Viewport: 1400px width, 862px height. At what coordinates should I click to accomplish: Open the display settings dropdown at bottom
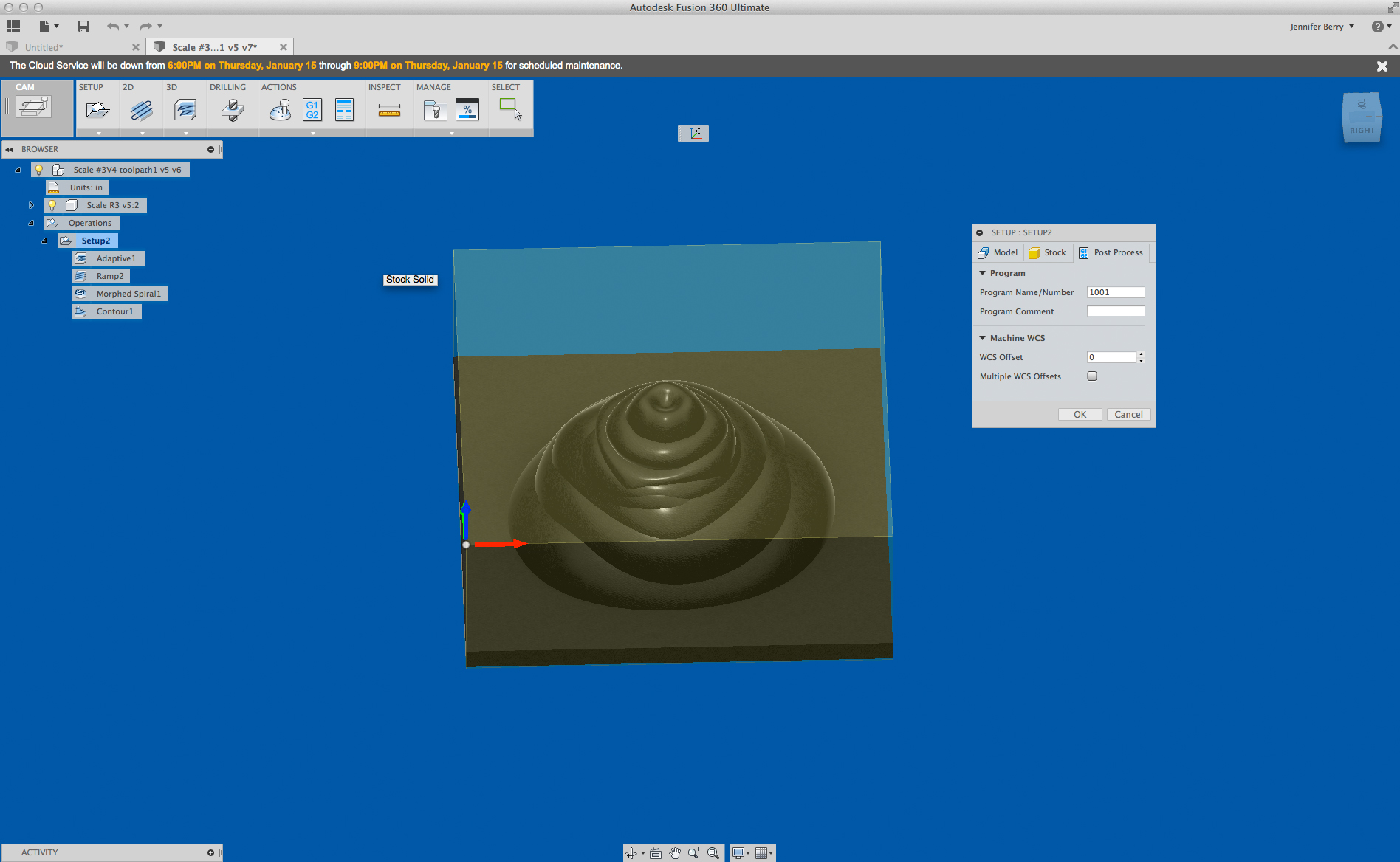point(747,852)
